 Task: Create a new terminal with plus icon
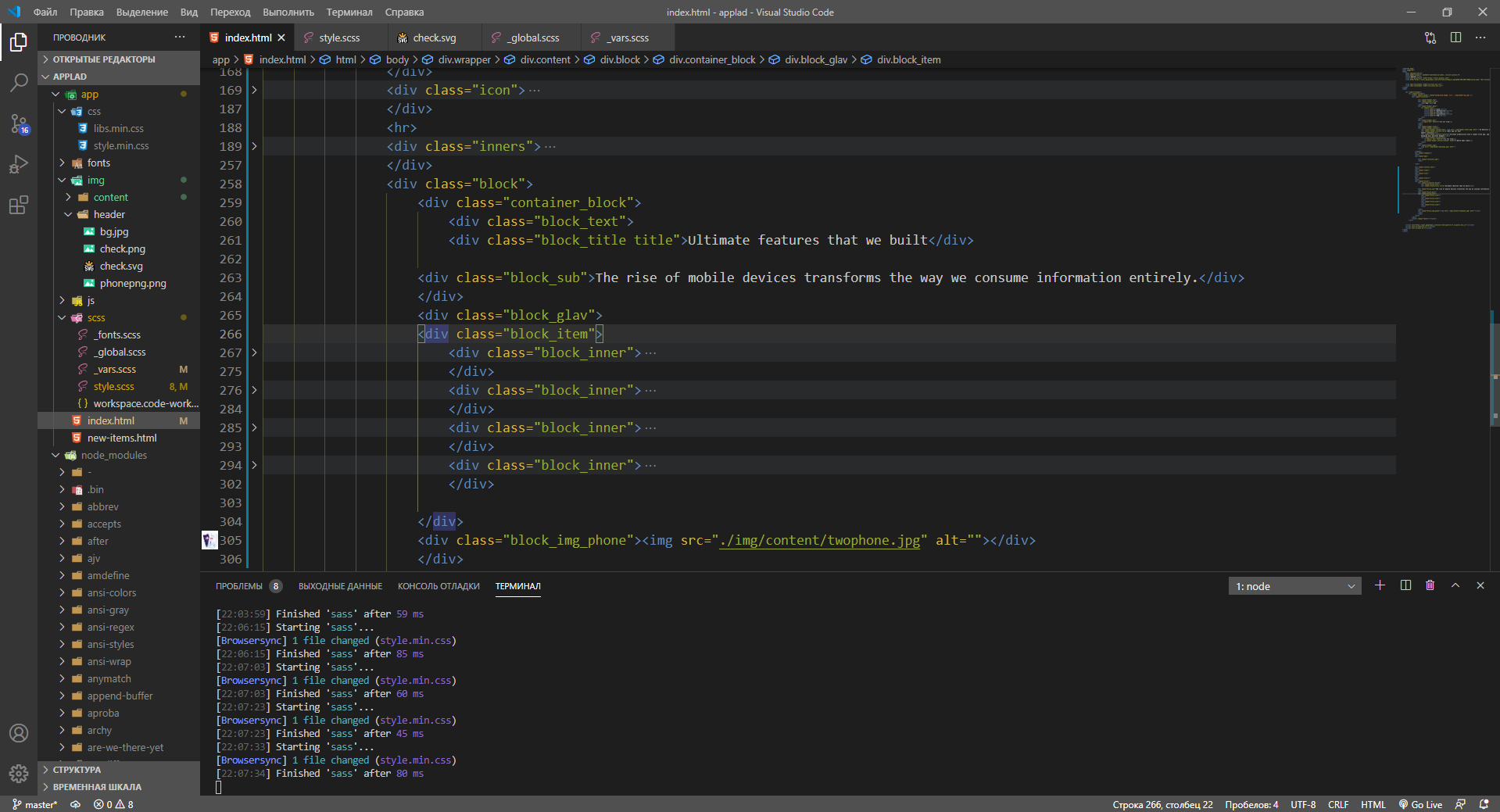[1380, 585]
